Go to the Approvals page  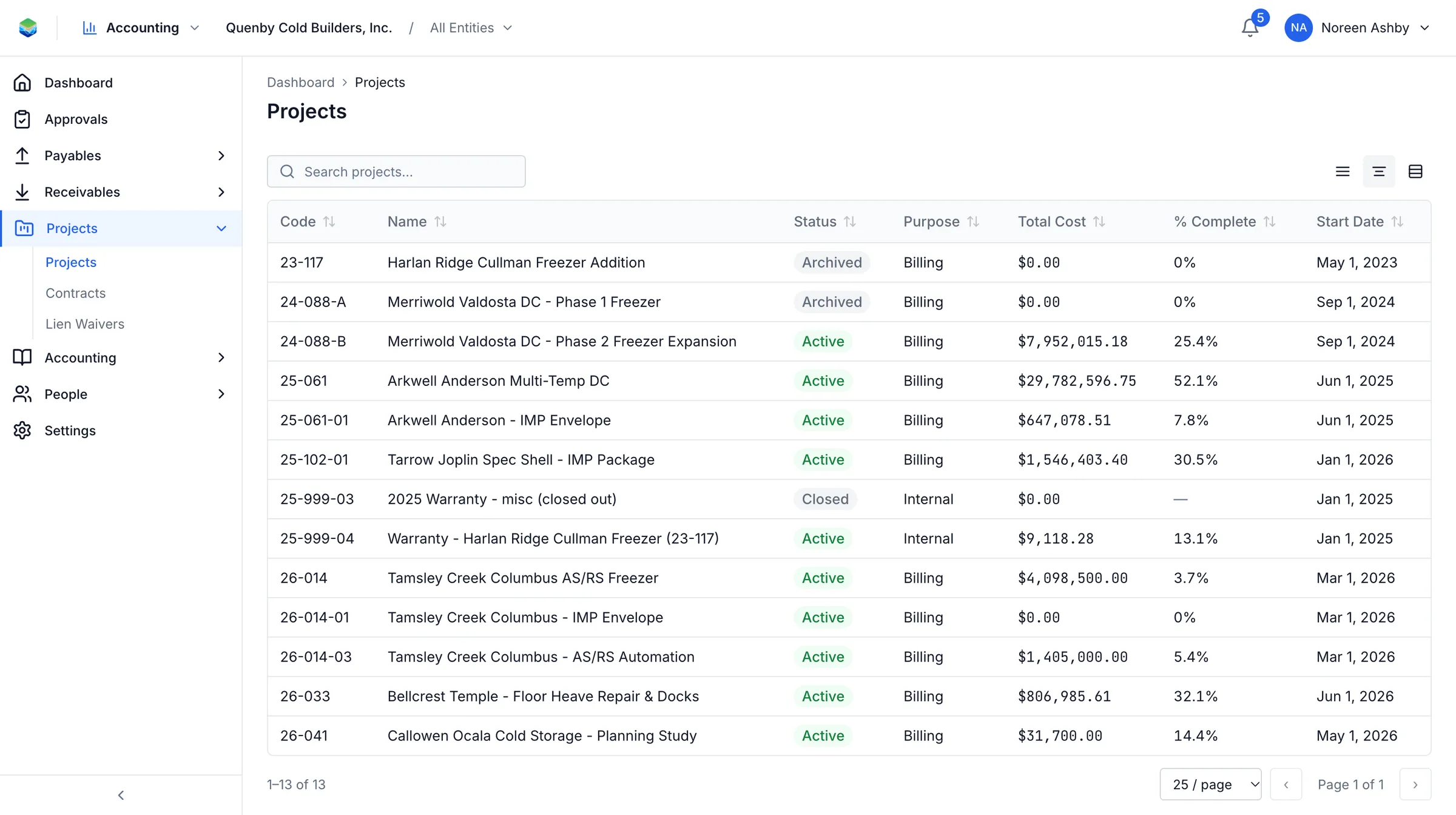76,119
